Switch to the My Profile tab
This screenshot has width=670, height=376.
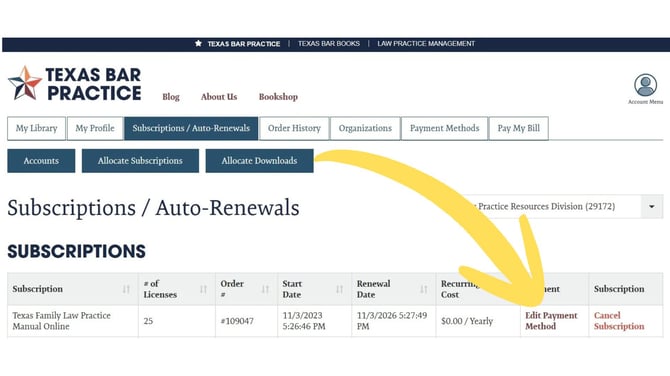click(95, 128)
